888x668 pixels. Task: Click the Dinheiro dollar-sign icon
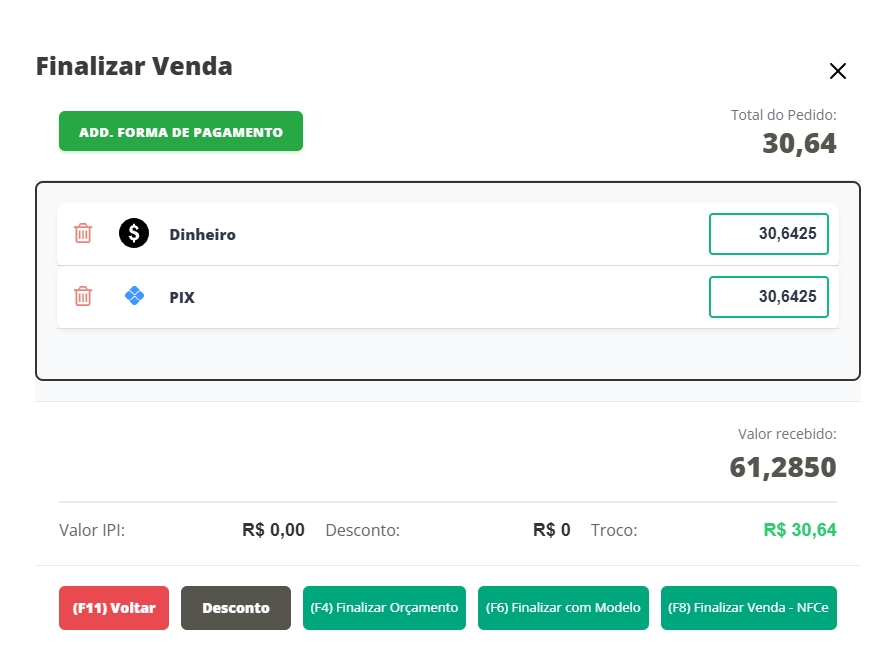point(134,234)
